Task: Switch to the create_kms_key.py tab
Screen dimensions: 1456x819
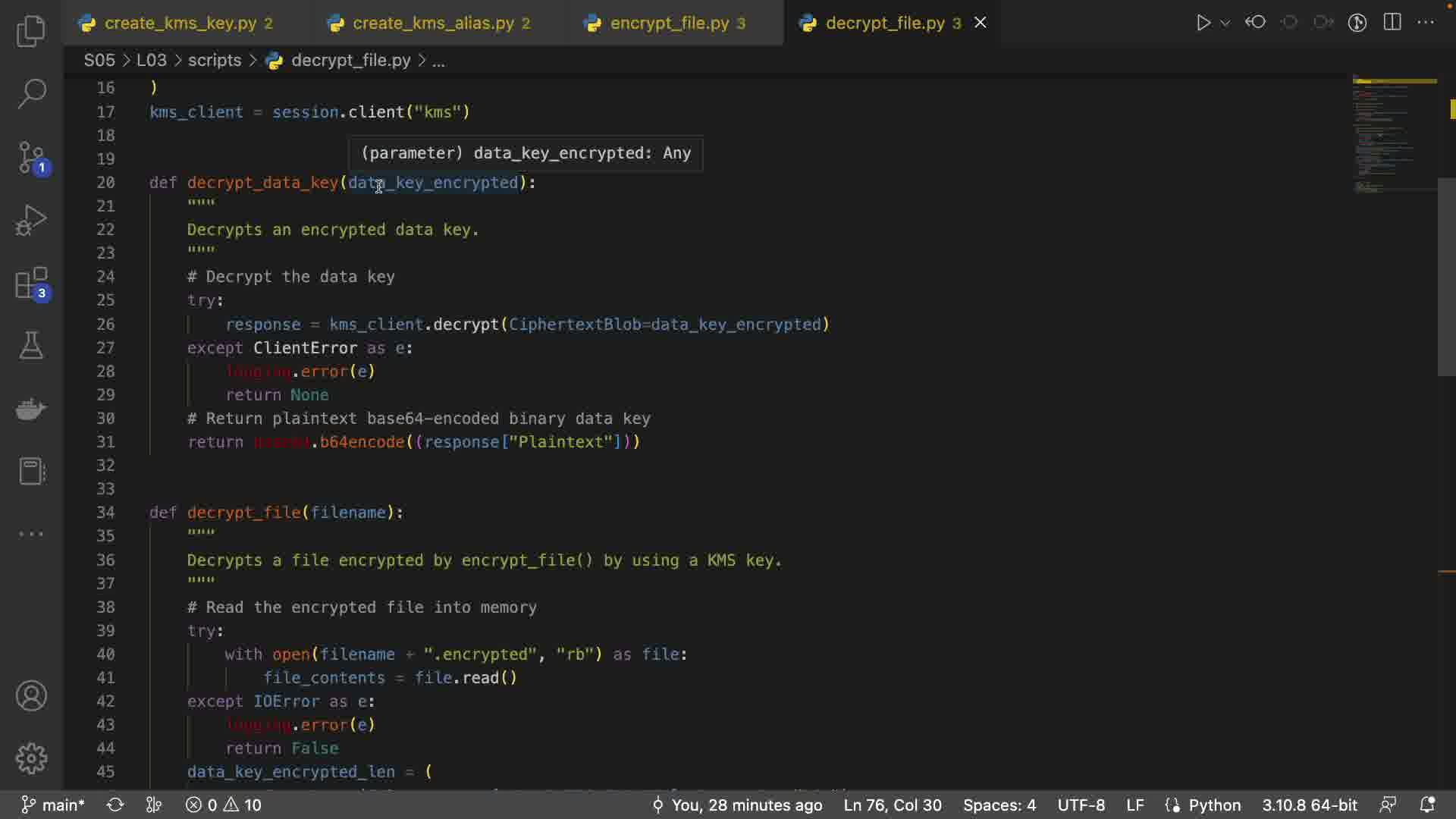Action: pos(180,24)
